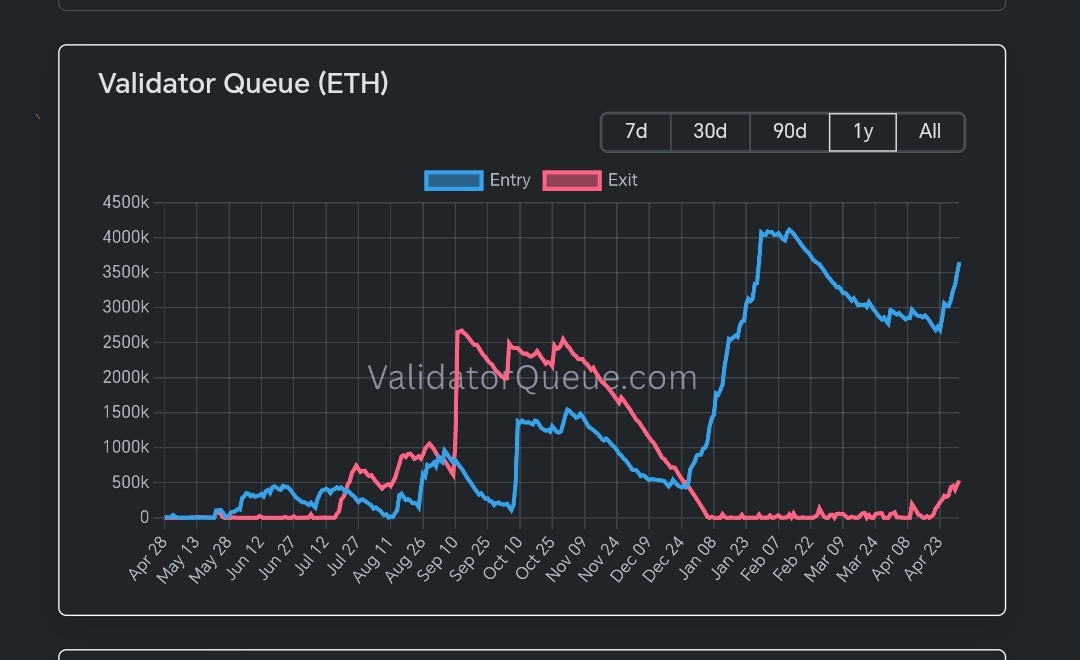The image size is (1080, 660).
Task: Click the Apr 28 x-axis label
Action: (x=148, y=558)
